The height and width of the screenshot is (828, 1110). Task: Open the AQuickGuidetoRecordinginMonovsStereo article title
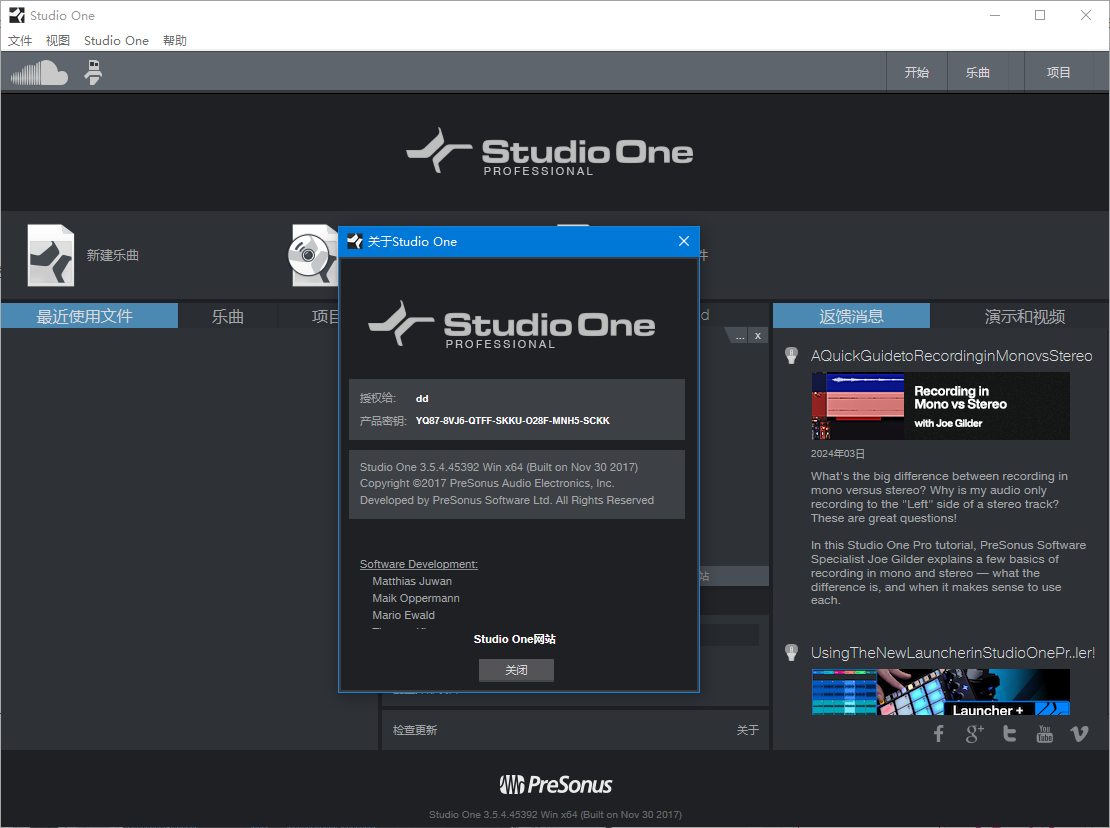951,355
